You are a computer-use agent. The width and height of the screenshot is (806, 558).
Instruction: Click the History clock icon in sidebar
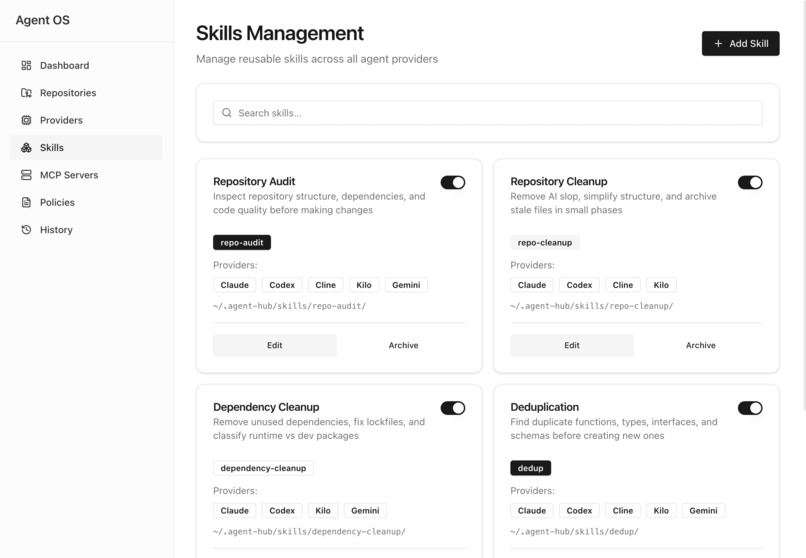click(x=26, y=230)
